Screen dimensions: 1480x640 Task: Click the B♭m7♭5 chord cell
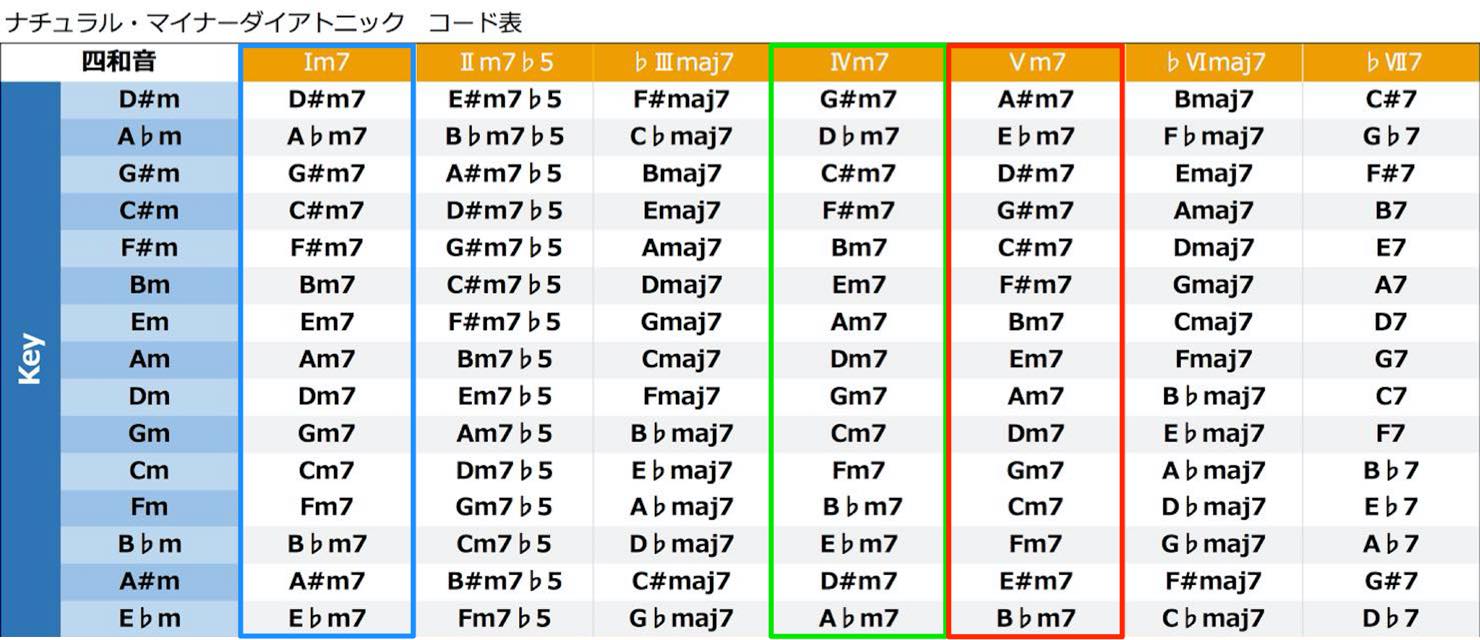tap(504, 137)
